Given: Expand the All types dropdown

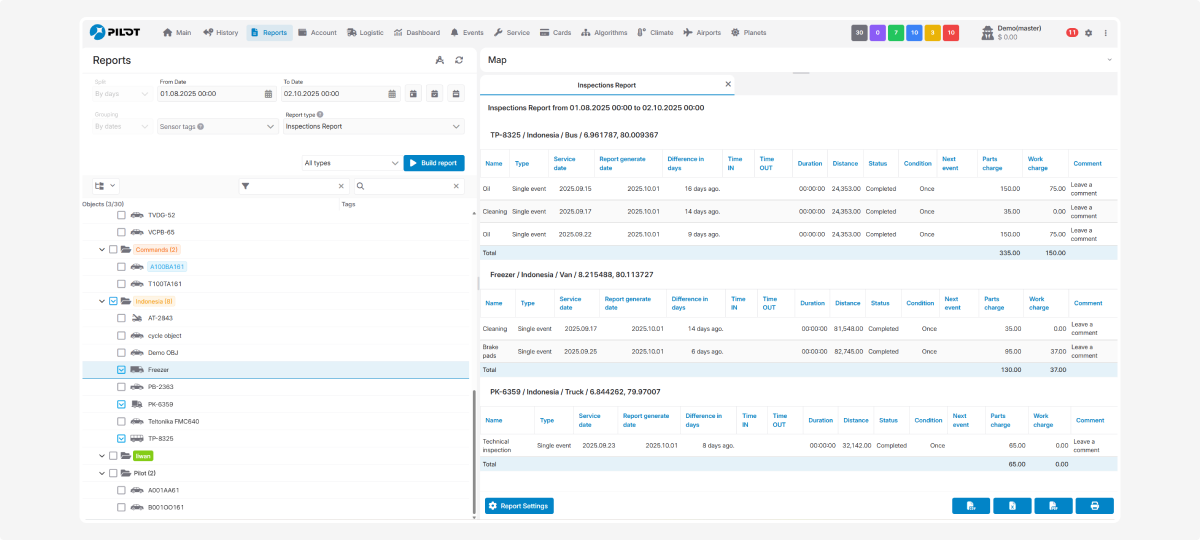Looking at the screenshot, I should pyautogui.click(x=351, y=163).
